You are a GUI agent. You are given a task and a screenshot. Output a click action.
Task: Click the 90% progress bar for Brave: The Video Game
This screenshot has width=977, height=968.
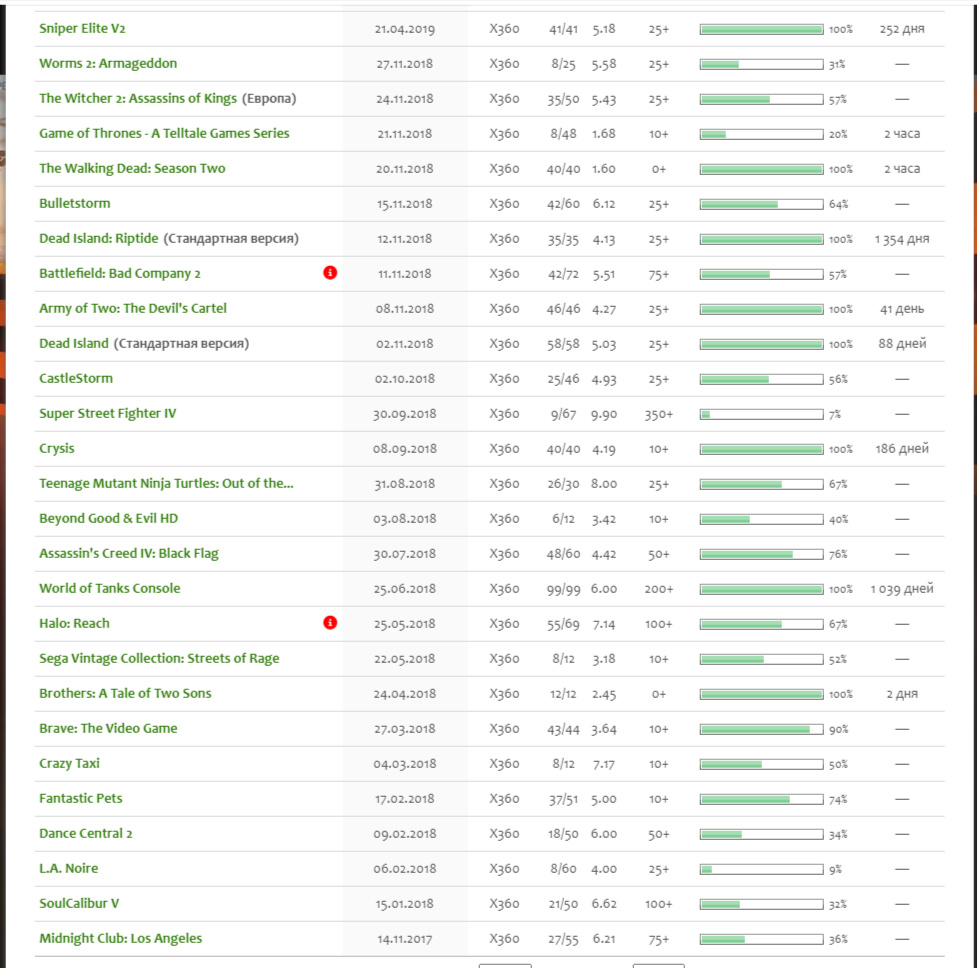[761, 729]
